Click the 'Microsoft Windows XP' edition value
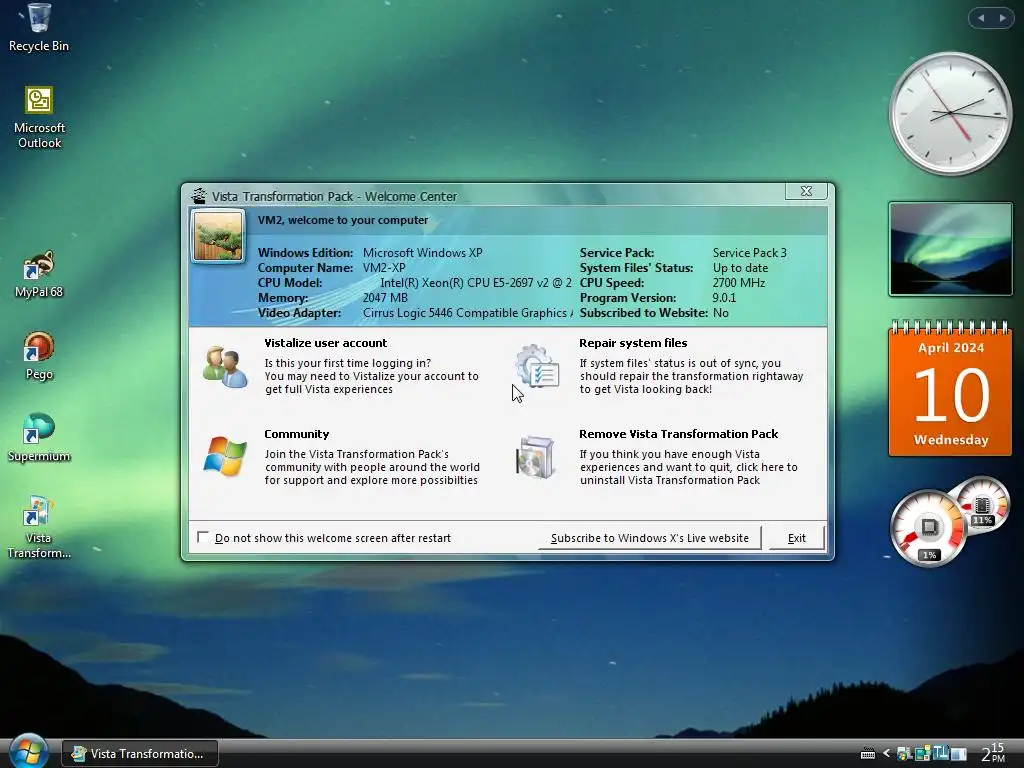Viewport: 1024px width, 768px height. pyautogui.click(x=423, y=253)
